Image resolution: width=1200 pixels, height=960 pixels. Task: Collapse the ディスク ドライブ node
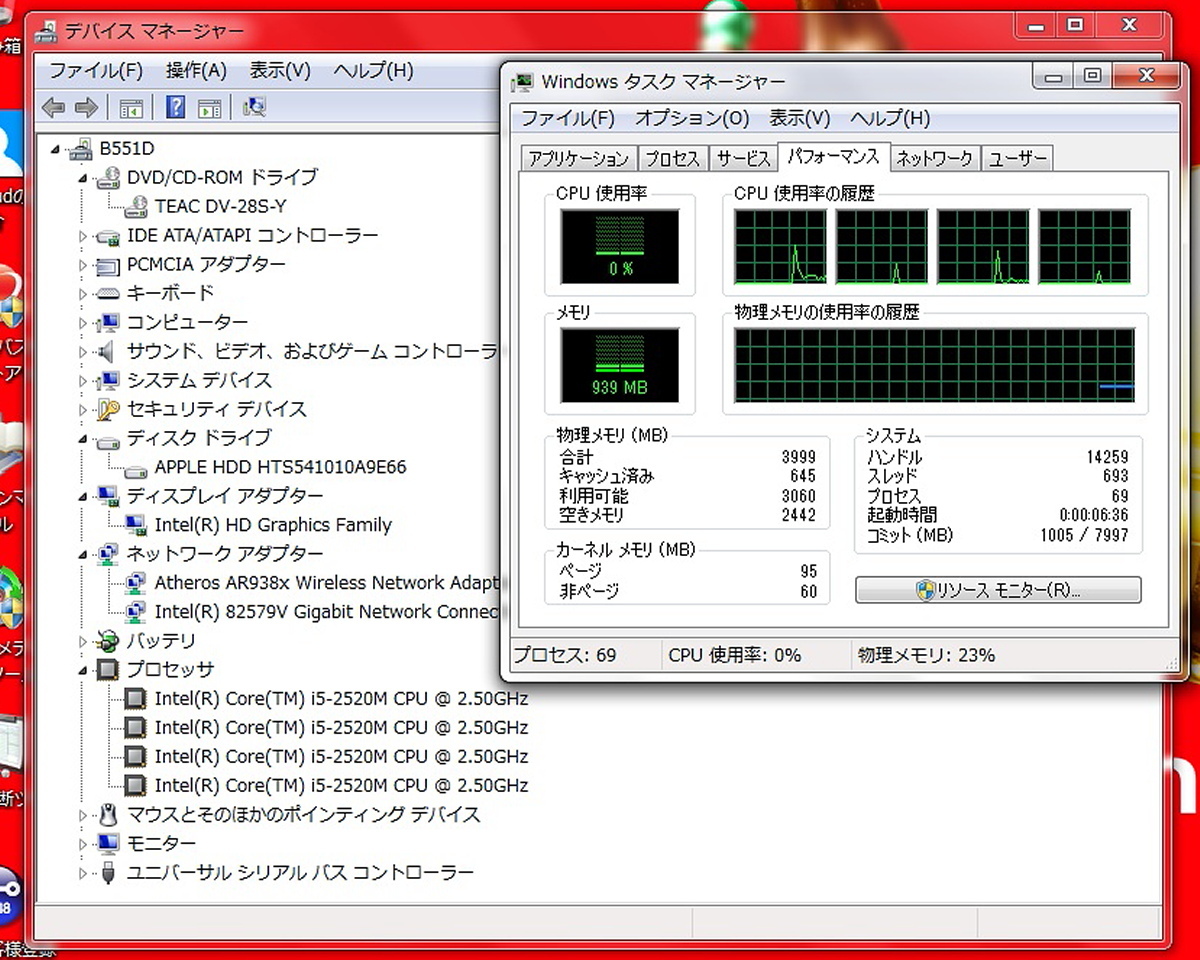(x=84, y=439)
